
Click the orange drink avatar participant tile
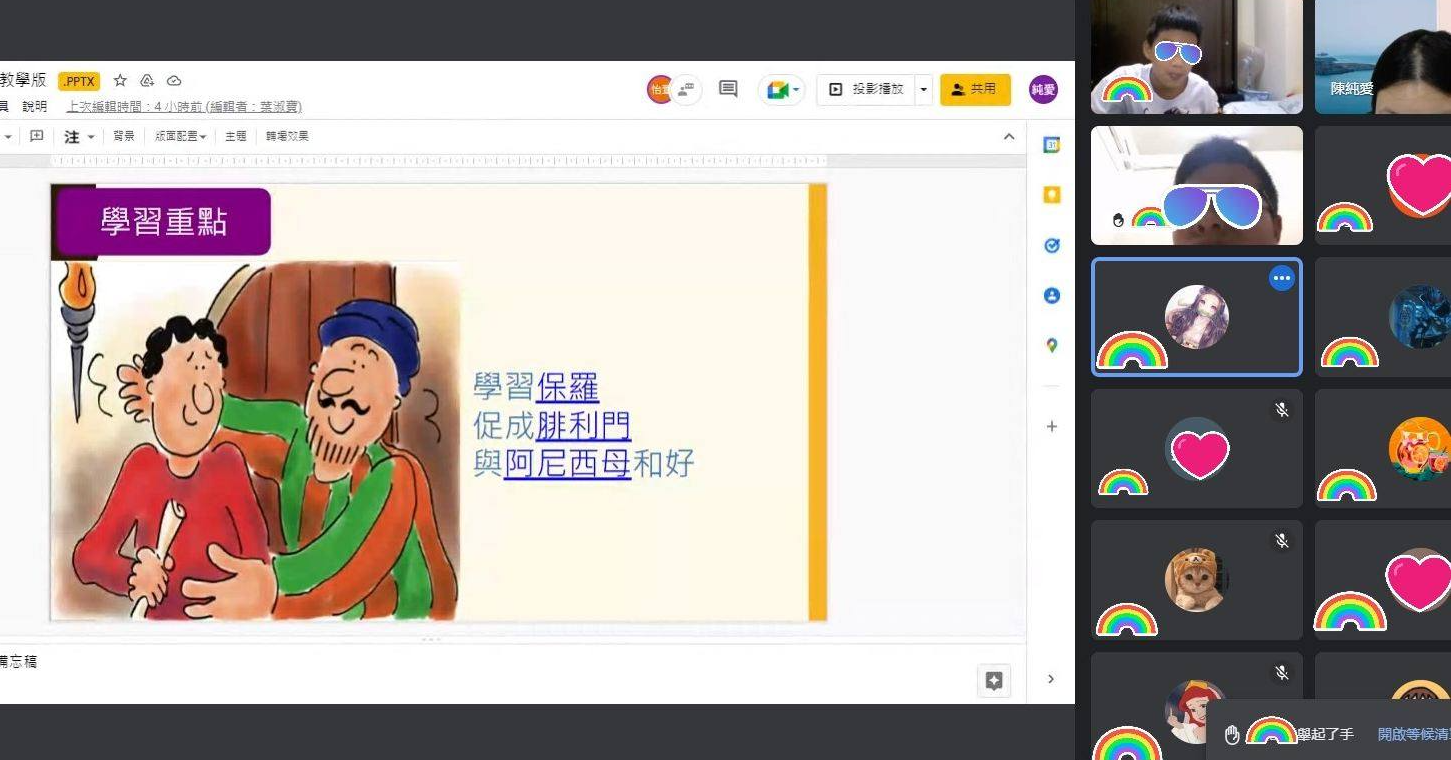click(x=1383, y=448)
